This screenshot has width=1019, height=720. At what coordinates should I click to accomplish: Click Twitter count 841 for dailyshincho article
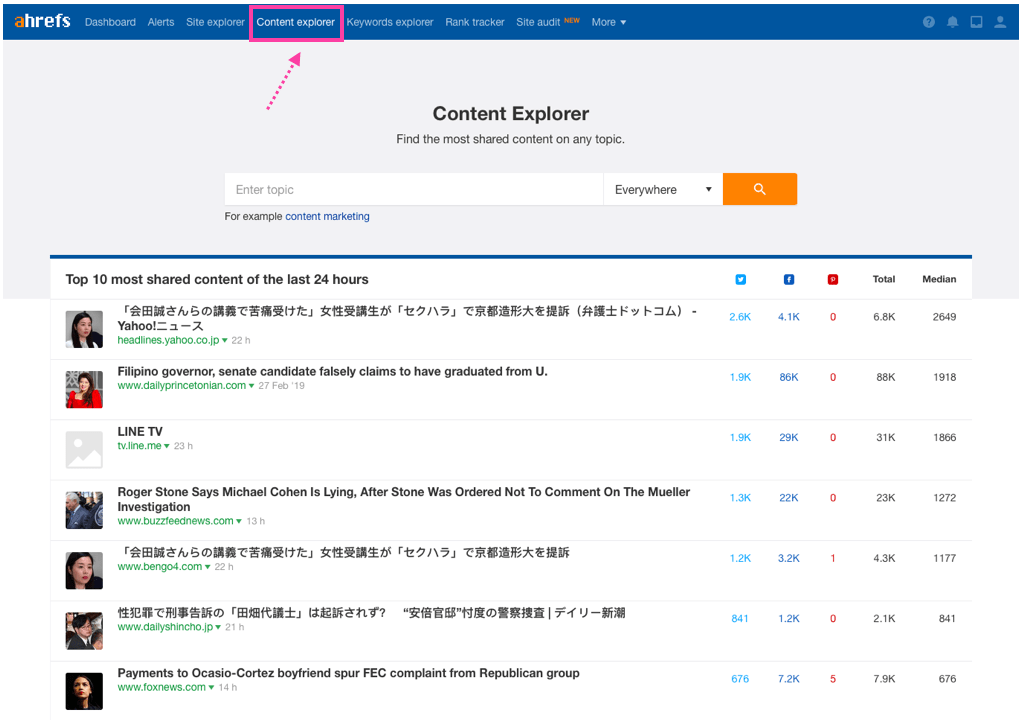(740, 619)
